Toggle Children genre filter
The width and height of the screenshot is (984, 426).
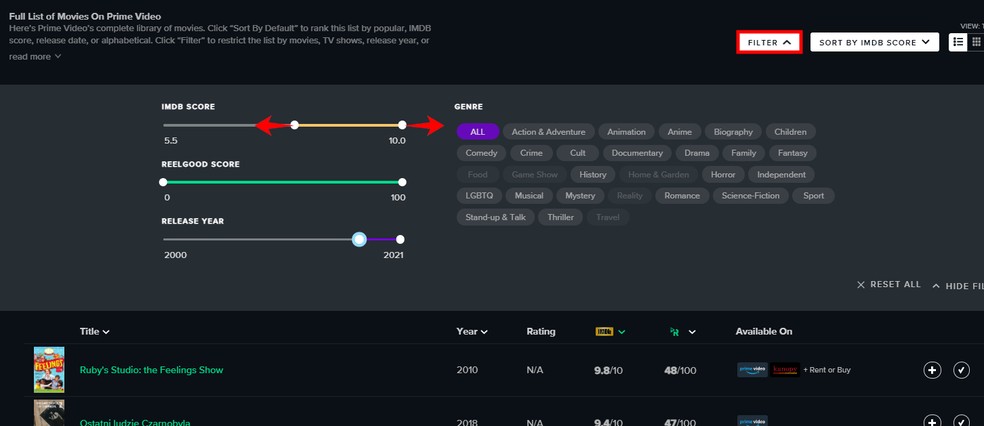pos(791,132)
